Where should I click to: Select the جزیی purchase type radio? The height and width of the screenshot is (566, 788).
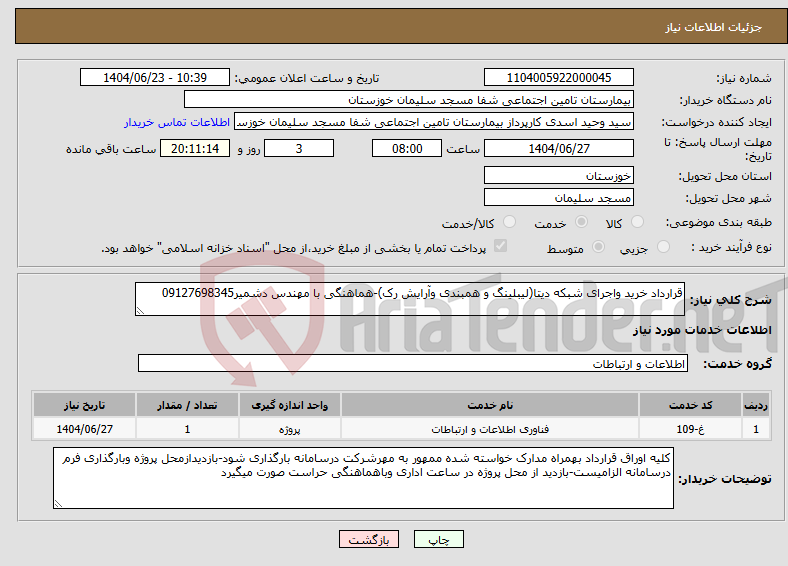pyautogui.click(x=663, y=246)
